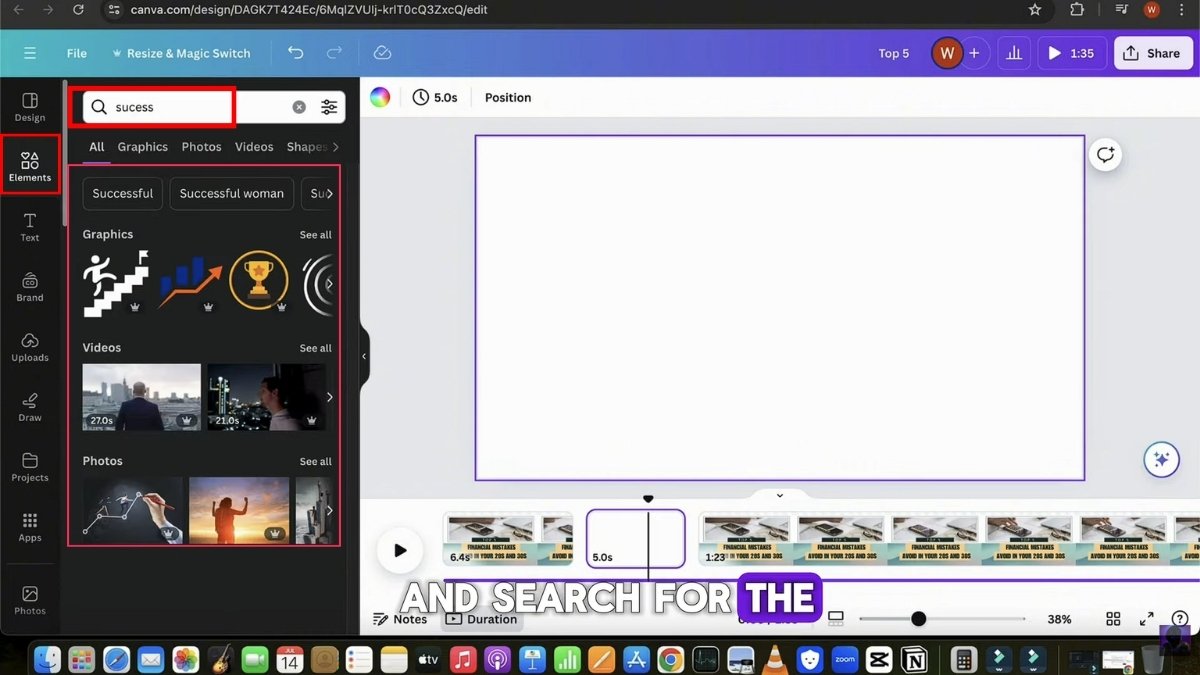Open the File menu
Viewport: 1200px width, 675px height.
76,52
